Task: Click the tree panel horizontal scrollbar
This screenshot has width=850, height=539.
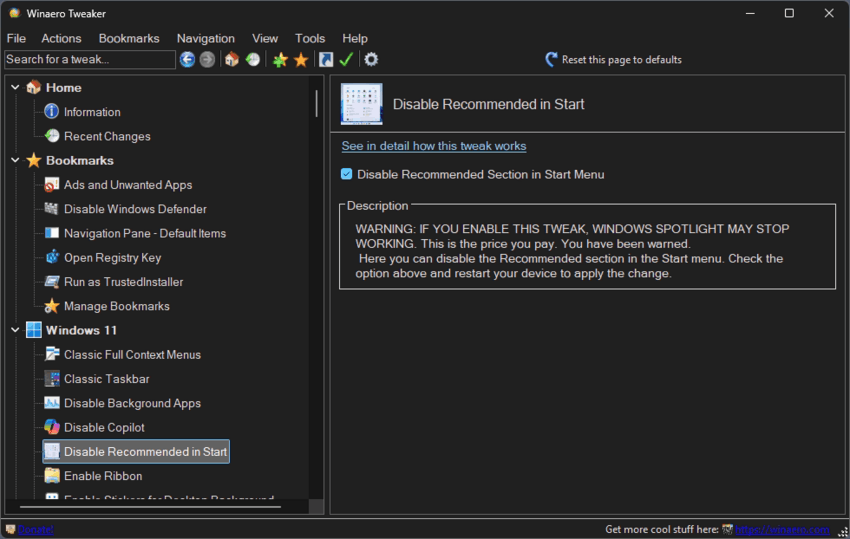Action: click(x=151, y=506)
